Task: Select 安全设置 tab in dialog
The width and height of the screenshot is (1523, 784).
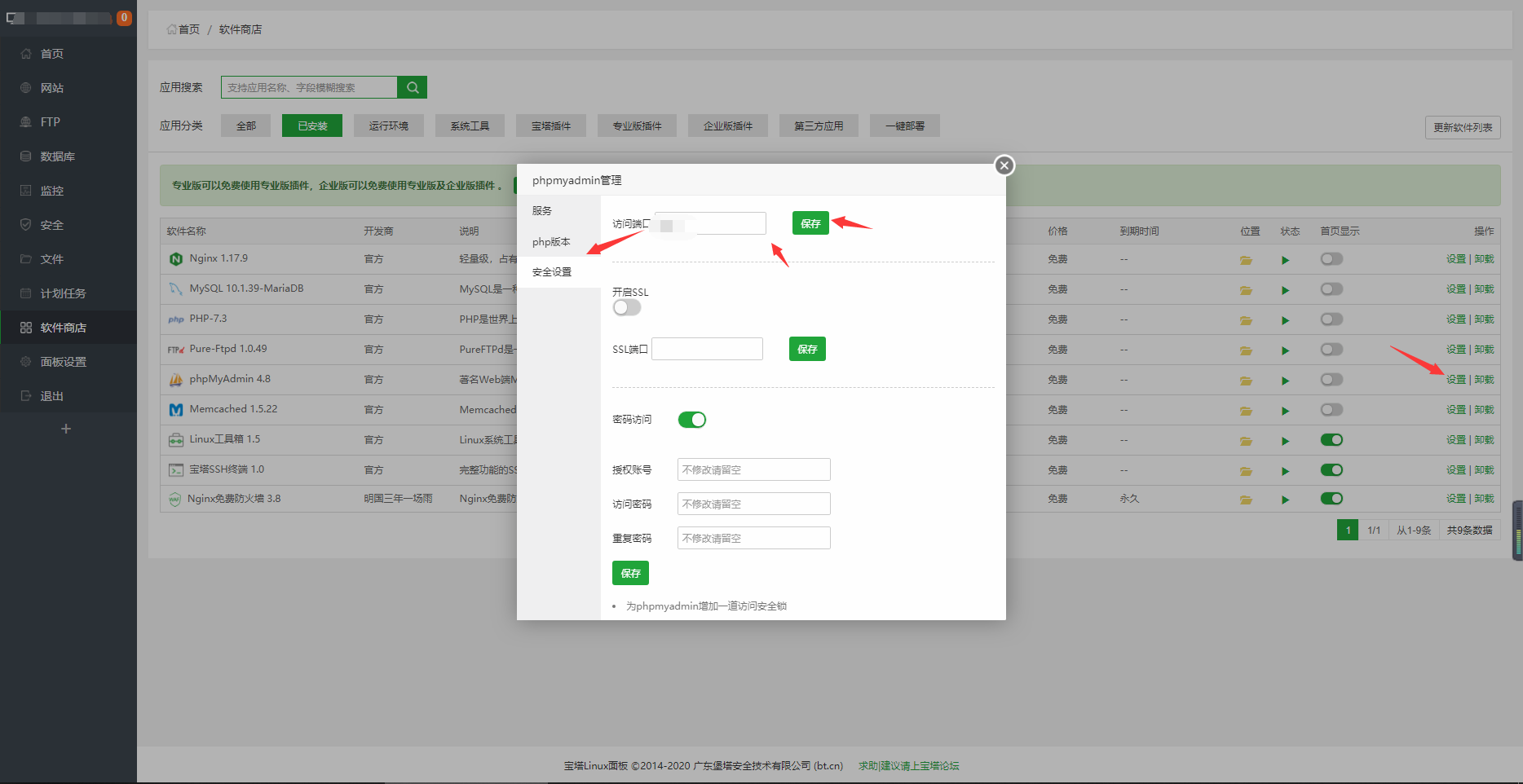Action: click(558, 272)
